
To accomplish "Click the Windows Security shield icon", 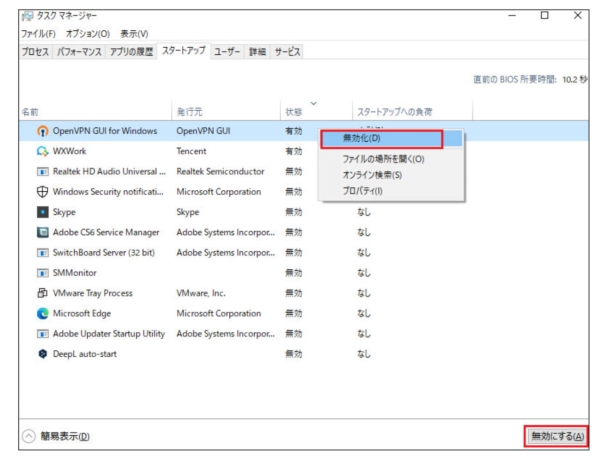I will 42,192.
